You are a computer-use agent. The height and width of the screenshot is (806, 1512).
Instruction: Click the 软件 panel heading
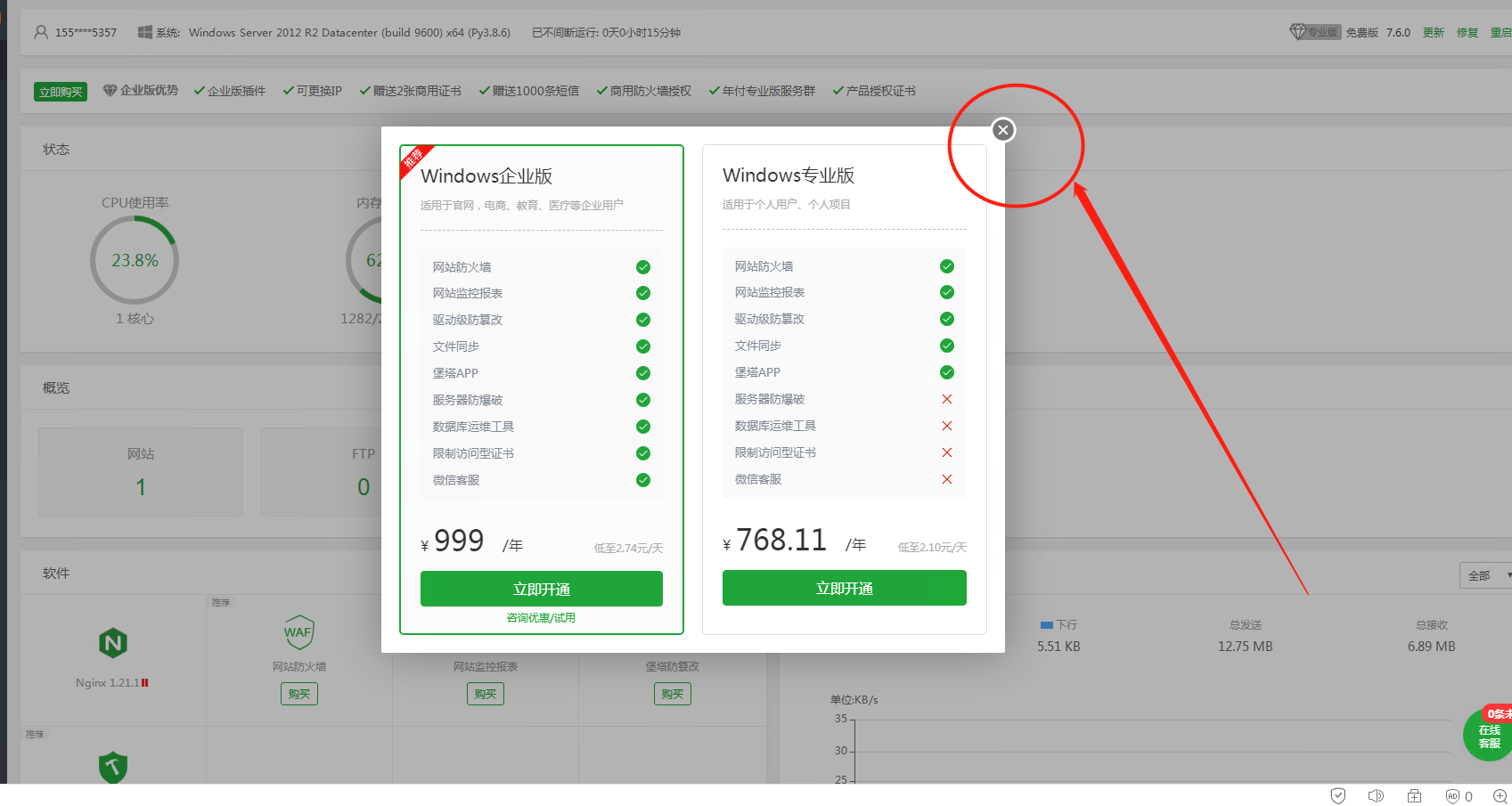pos(56,573)
